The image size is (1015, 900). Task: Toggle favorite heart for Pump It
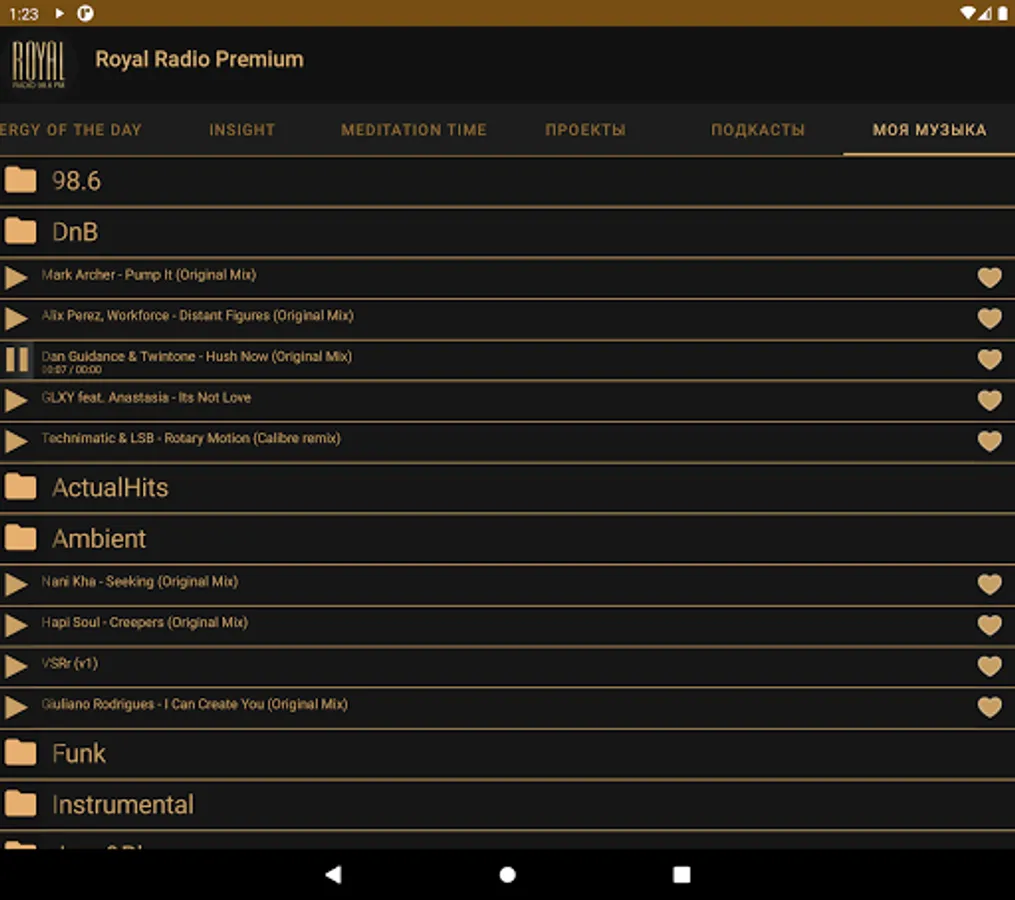click(x=989, y=278)
